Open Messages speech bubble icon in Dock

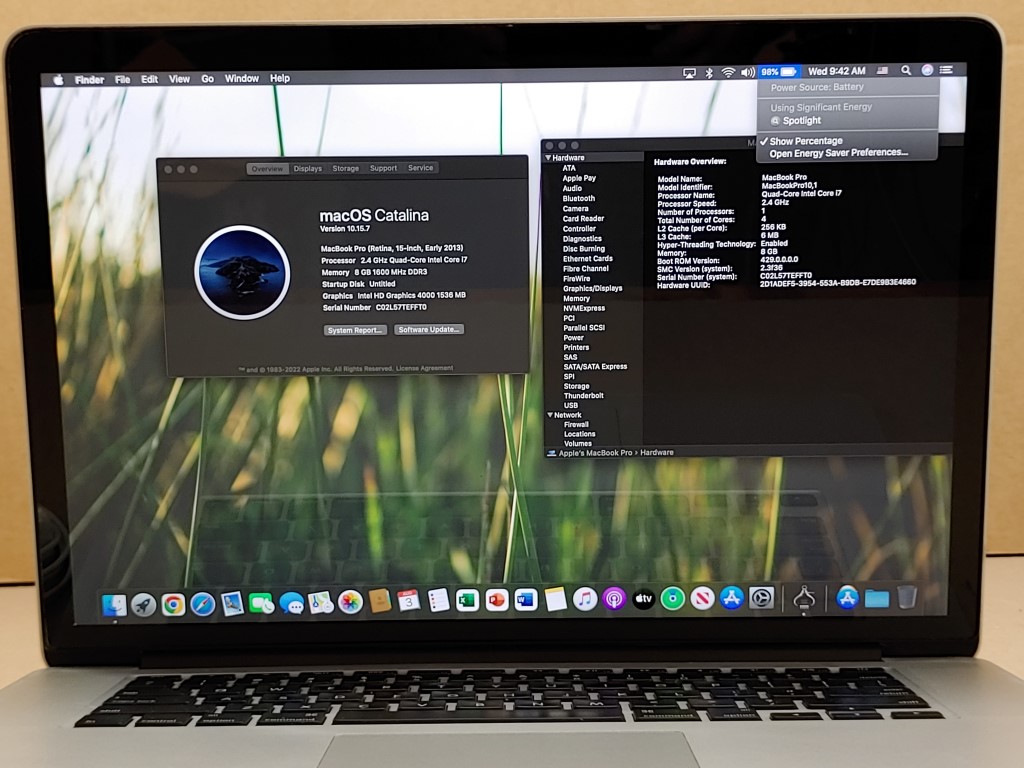click(x=291, y=603)
